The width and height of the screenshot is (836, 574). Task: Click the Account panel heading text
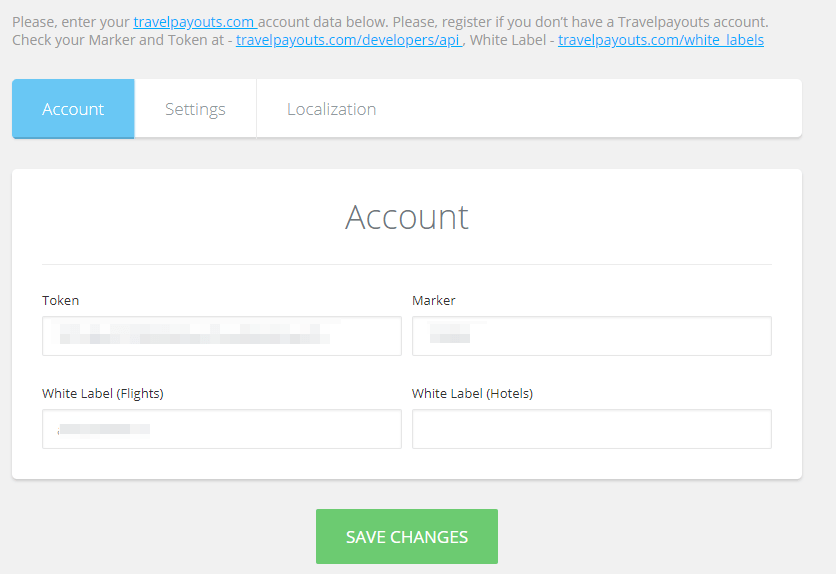tap(407, 217)
